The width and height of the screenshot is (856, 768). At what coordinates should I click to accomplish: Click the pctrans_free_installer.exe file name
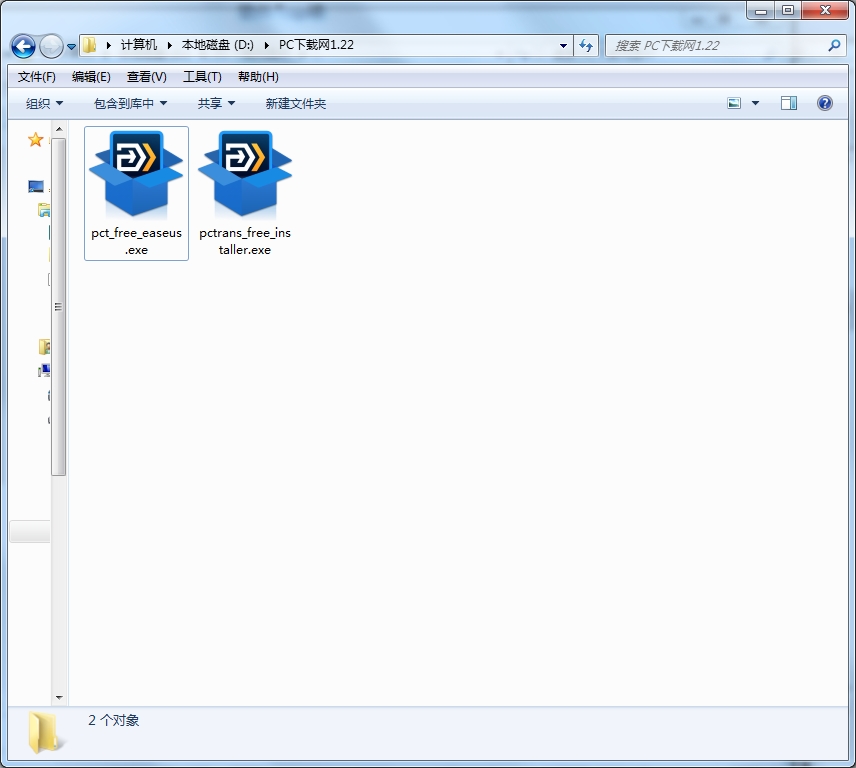(x=245, y=241)
